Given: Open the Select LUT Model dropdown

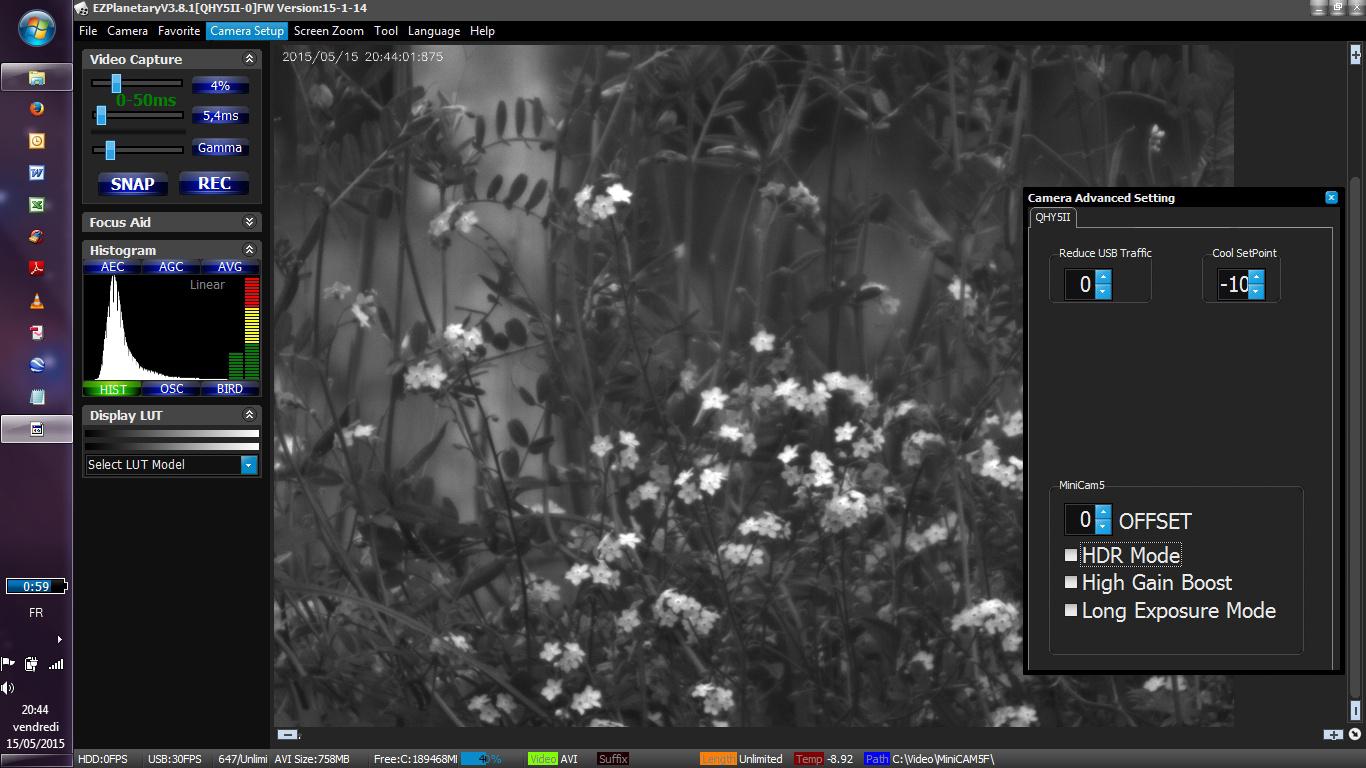Looking at the screenshot, I should tap(248, 464).
